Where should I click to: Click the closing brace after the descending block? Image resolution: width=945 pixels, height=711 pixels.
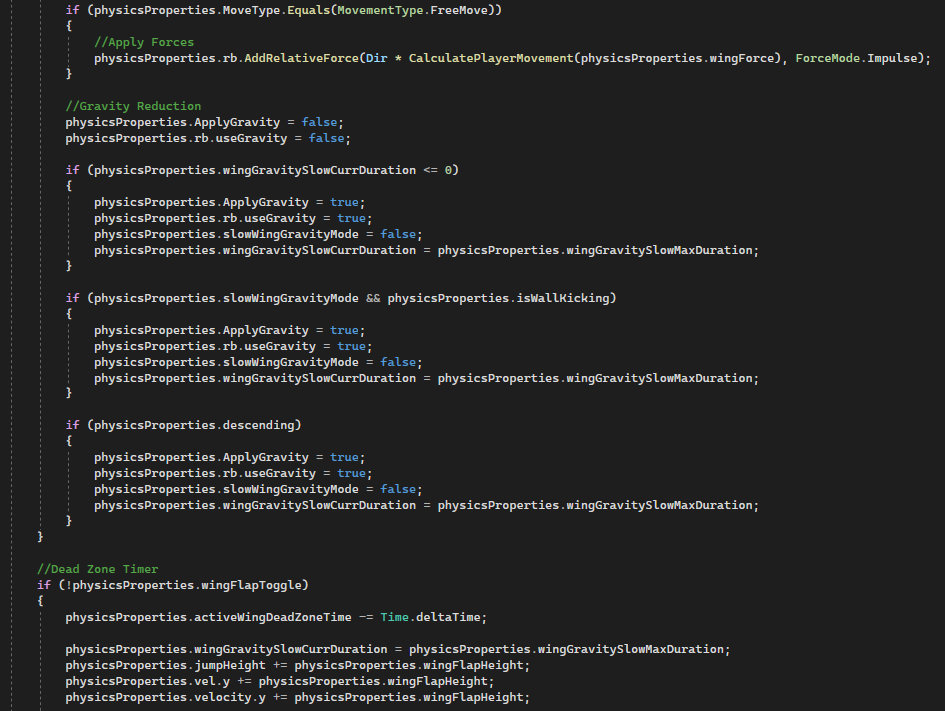point(69,520)
